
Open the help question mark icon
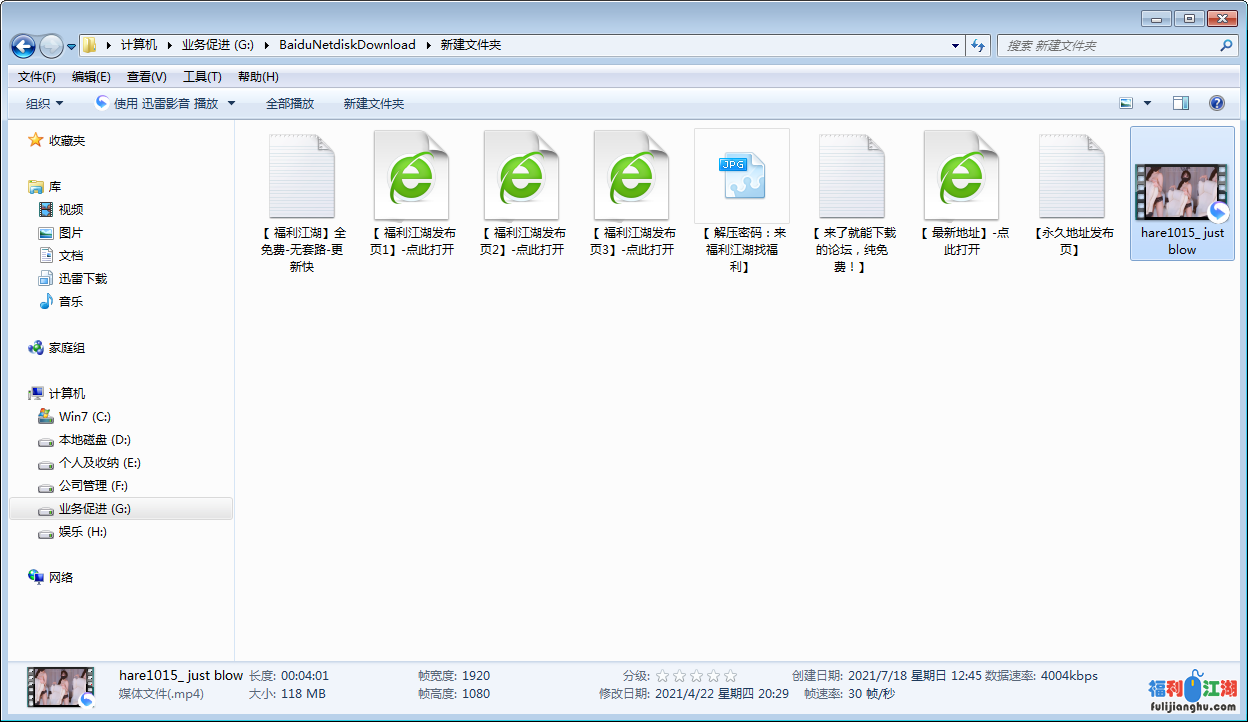(x=1217, y=103)
